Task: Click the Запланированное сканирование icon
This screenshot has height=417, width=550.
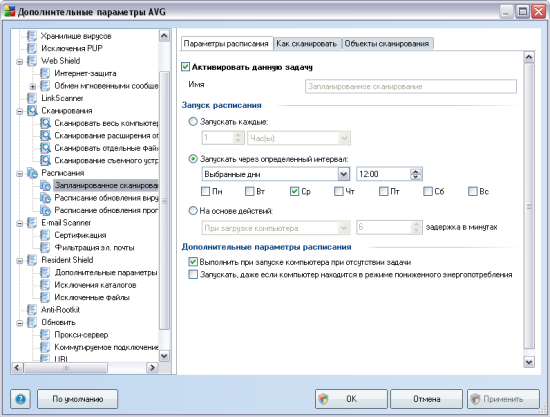Action: click(45, 185)
